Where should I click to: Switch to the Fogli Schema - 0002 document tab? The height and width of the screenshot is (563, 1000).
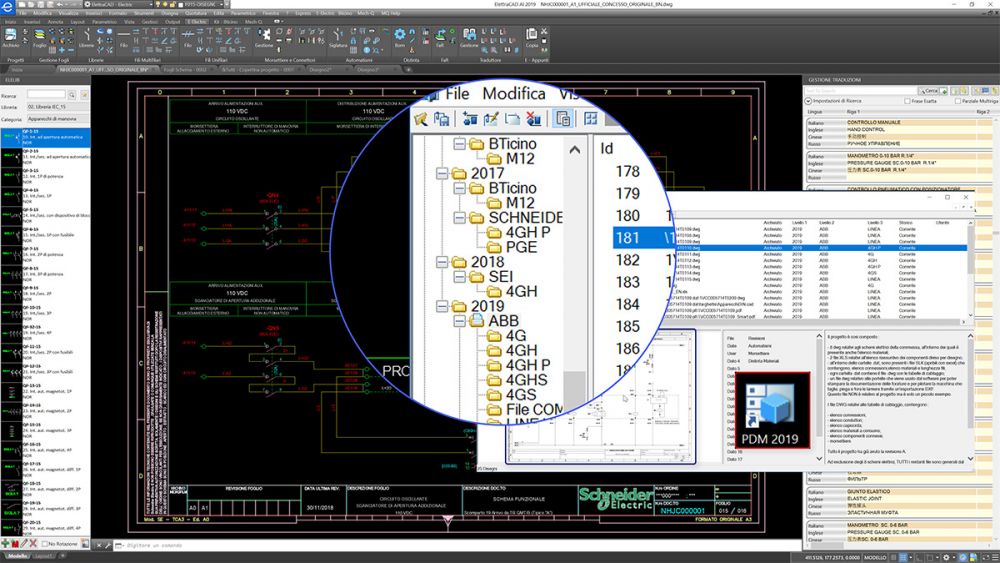185,69
